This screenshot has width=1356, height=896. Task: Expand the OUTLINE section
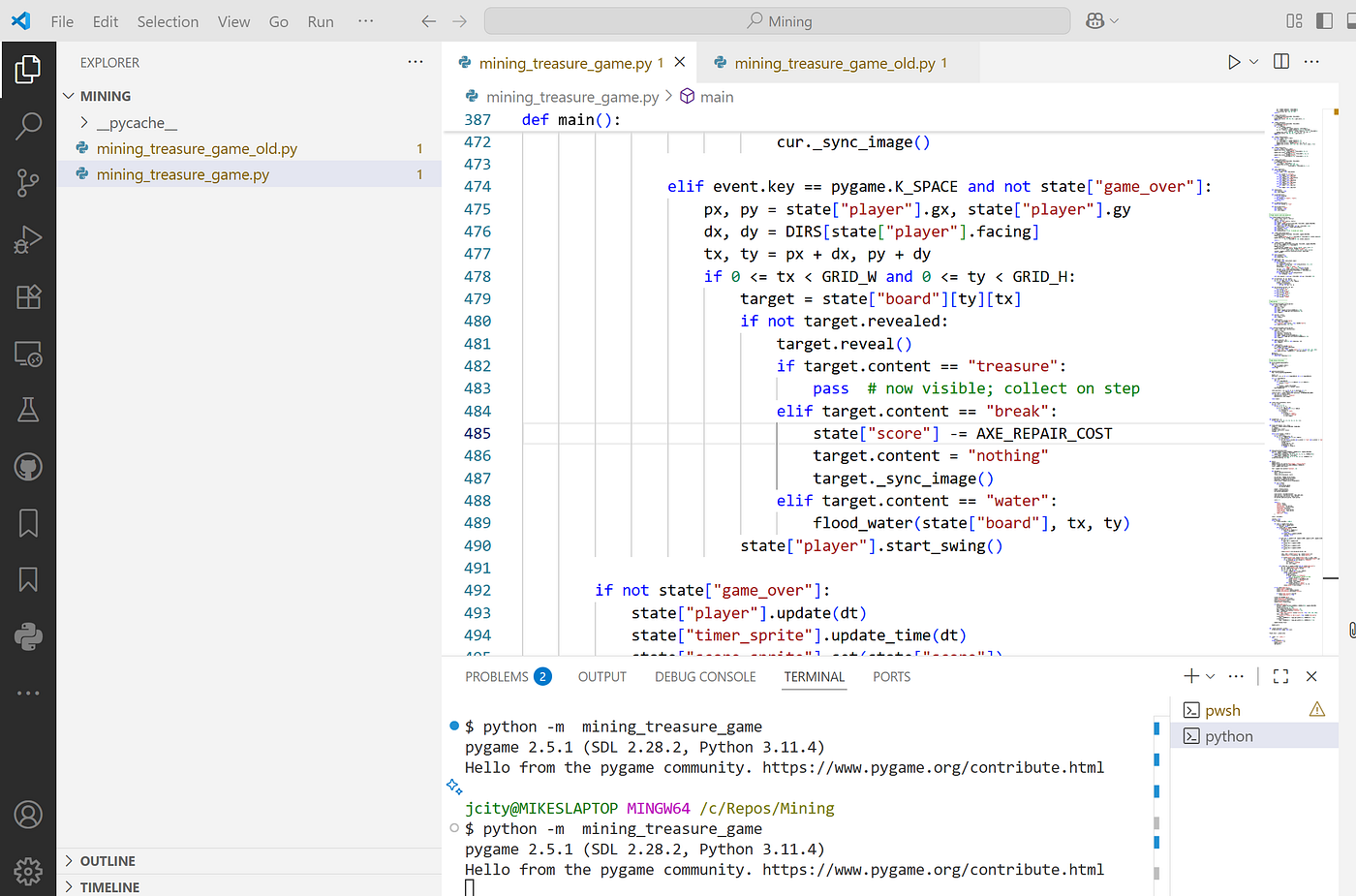coord(108,861)
